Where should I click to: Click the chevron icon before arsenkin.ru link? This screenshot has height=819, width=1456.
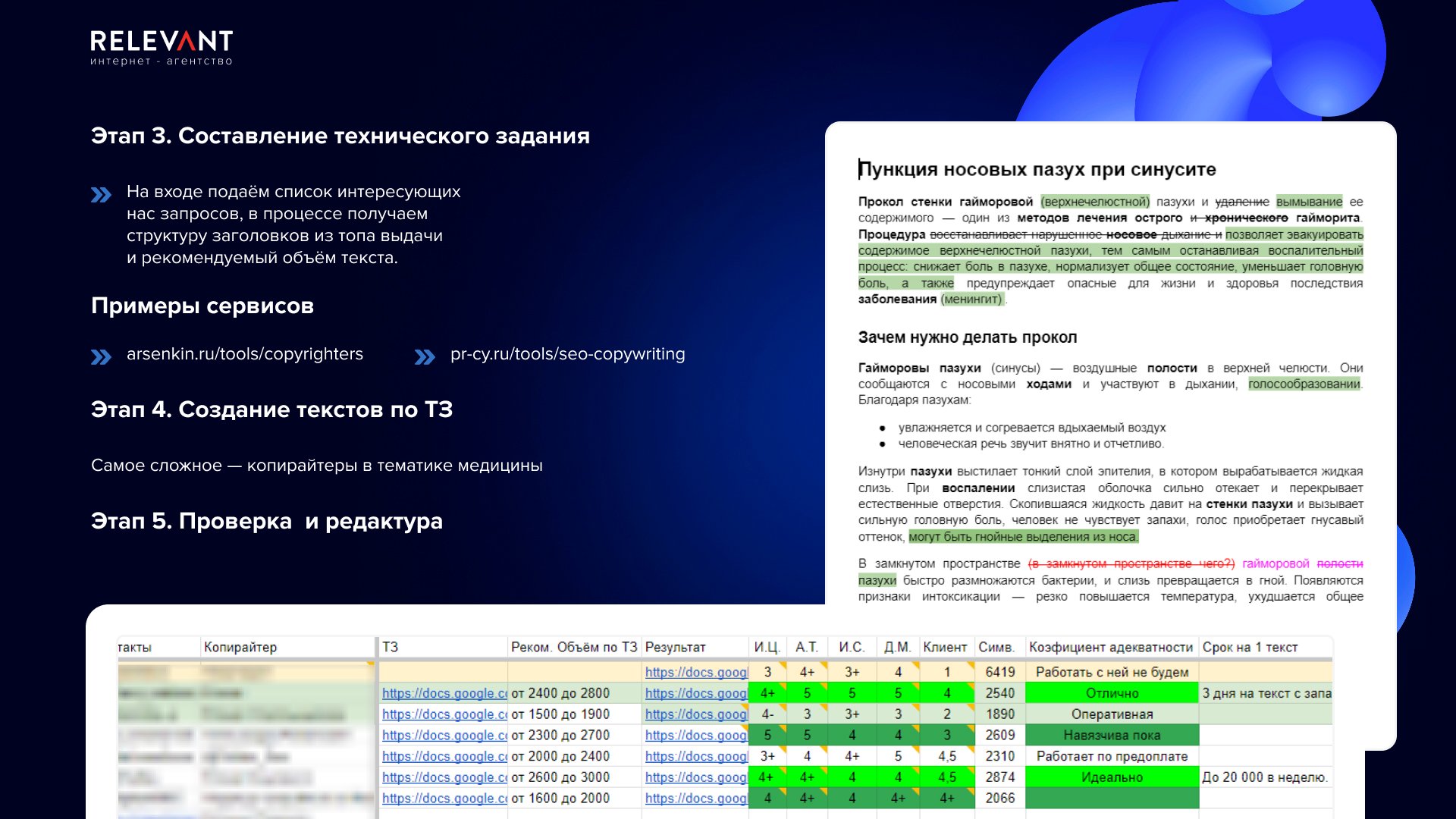101,356
